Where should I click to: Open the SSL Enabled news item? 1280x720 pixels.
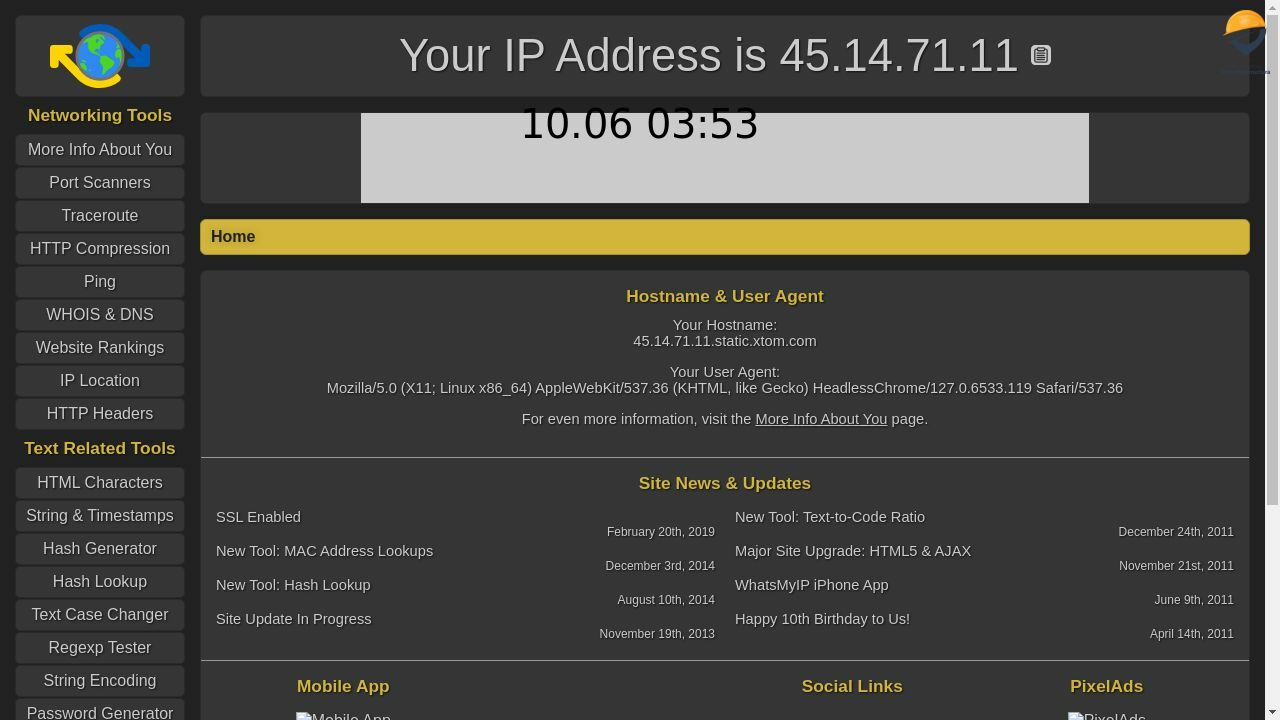258,517
